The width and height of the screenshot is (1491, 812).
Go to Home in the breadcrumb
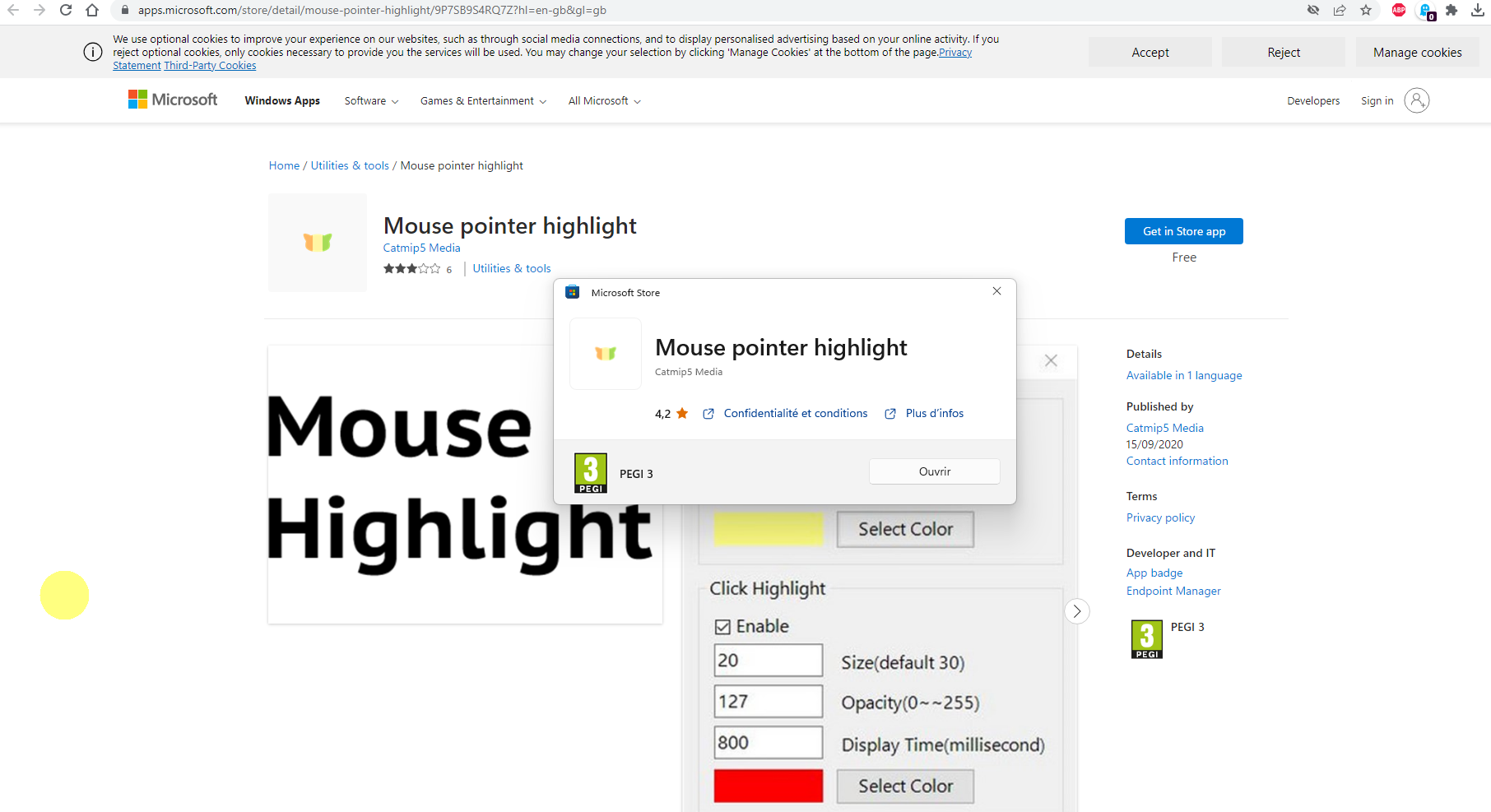click(284, 165)
